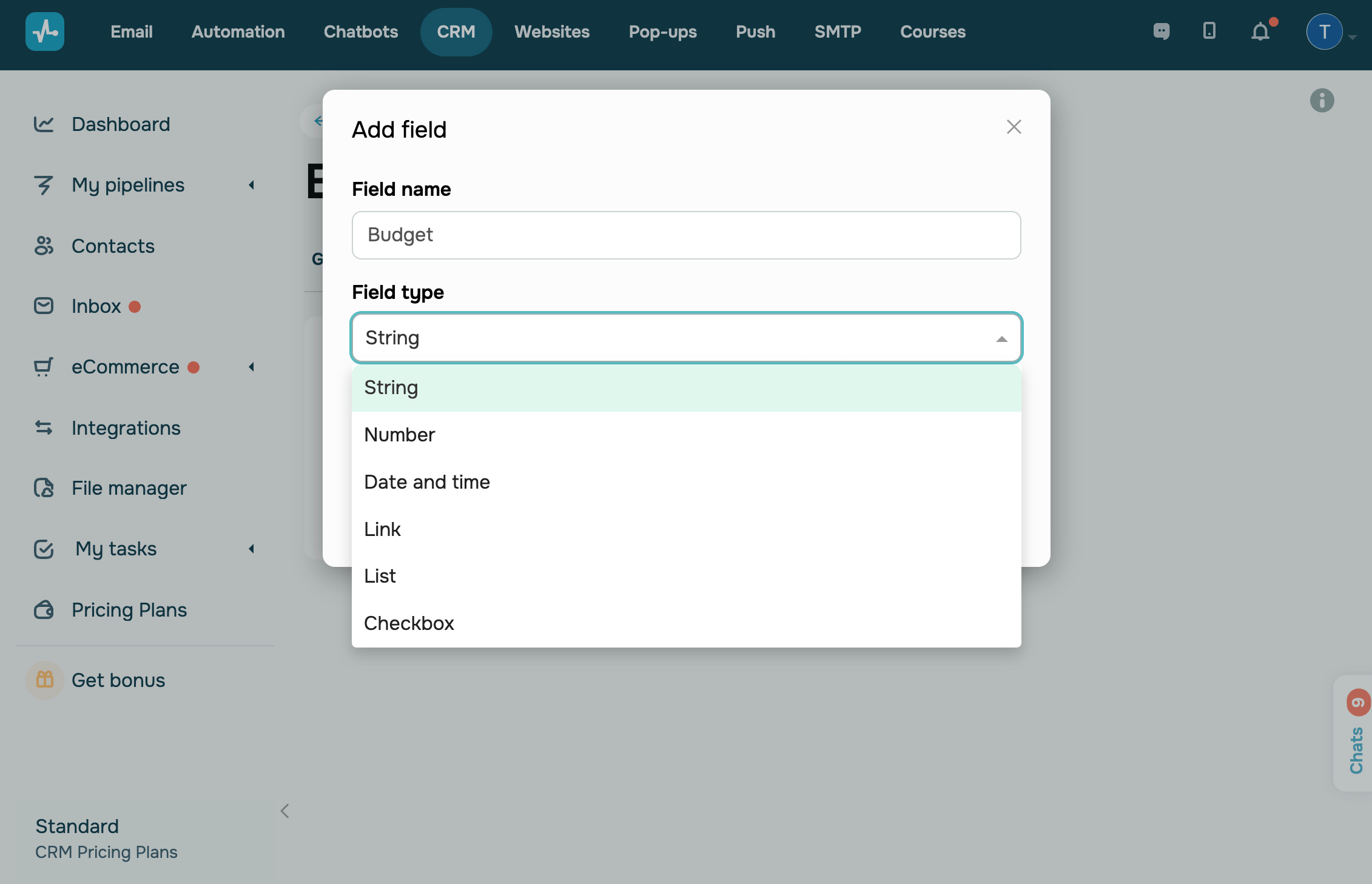Click the info icon at top right
The height and width of the screenshot is (884, 1372).
[1322, 101]
